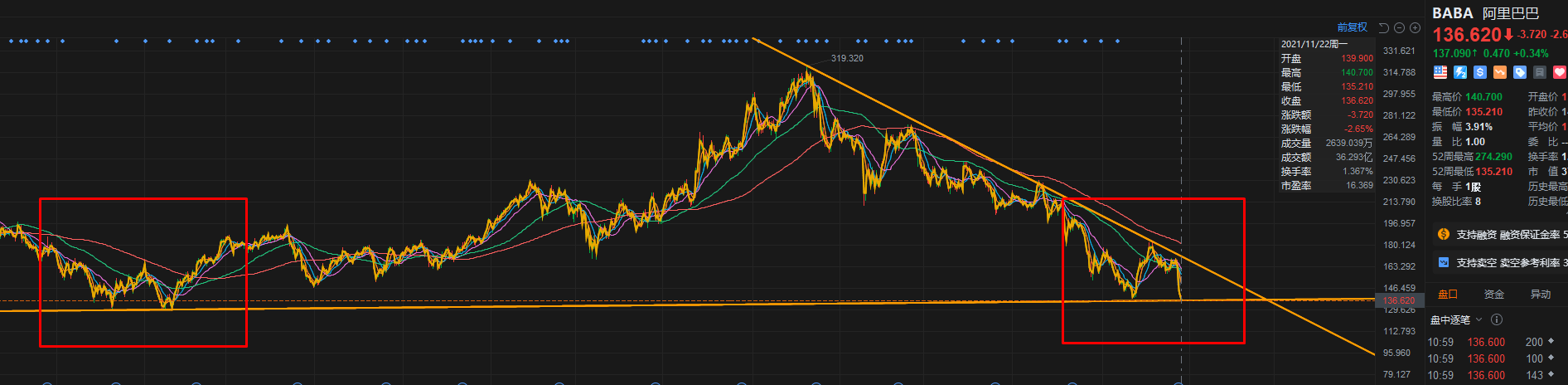
Task: Open the 支持卖空 short selling row
Action: (x=1500, y=262)
